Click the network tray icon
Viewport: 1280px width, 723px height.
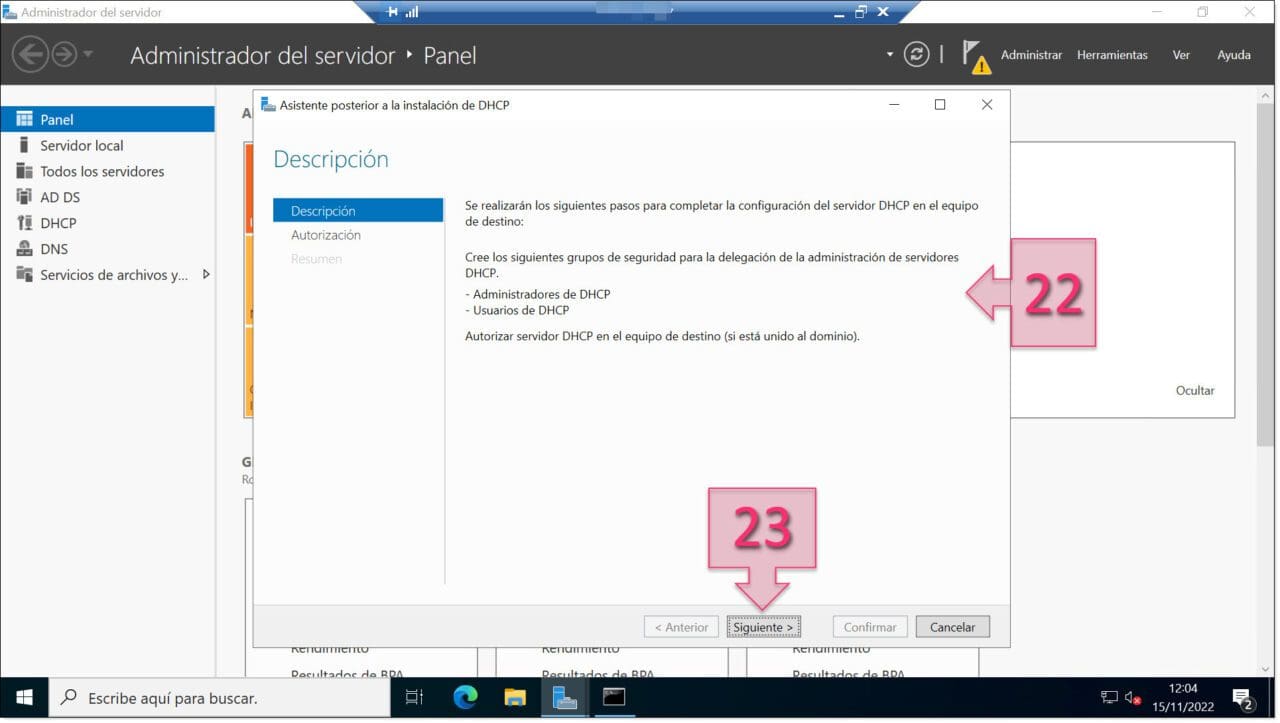1109,697
